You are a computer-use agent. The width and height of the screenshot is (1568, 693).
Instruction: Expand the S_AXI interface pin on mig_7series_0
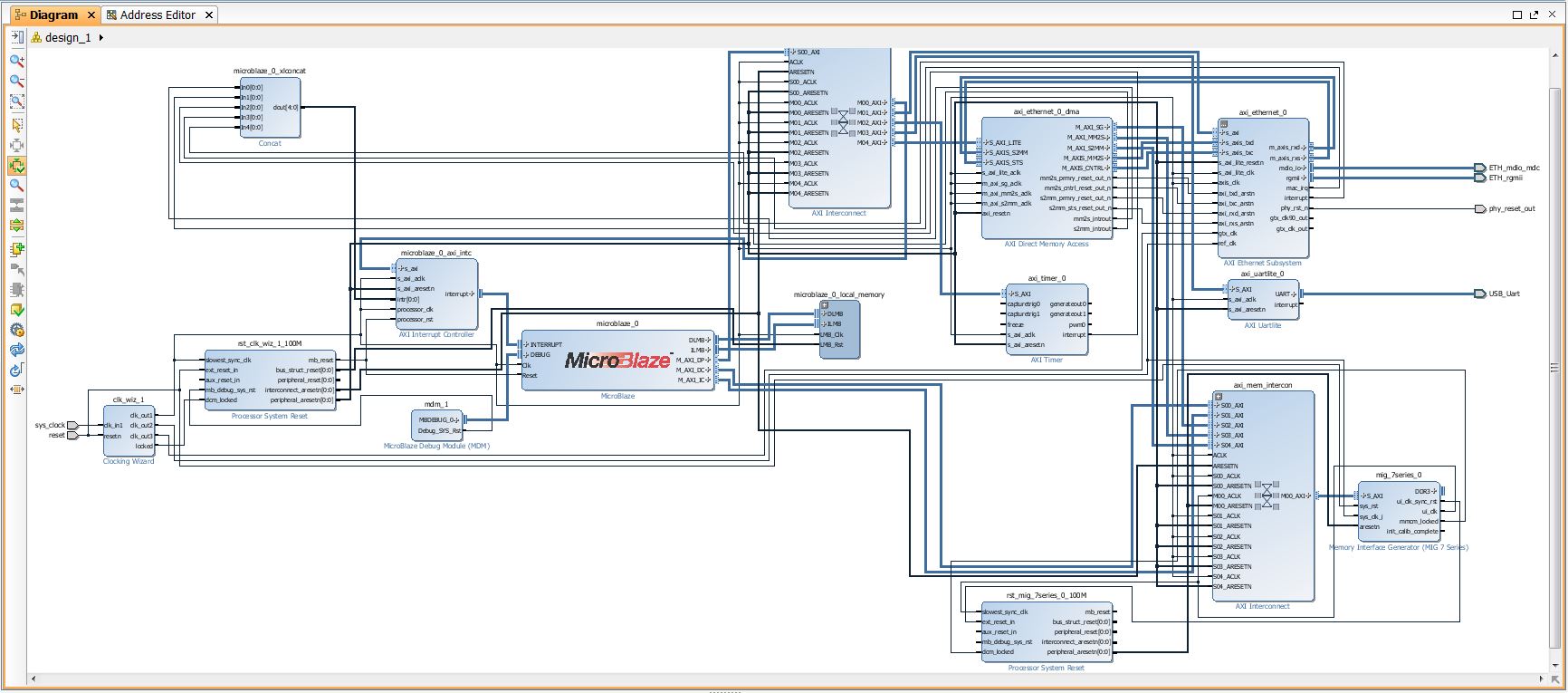click(x=1362, y=496)
